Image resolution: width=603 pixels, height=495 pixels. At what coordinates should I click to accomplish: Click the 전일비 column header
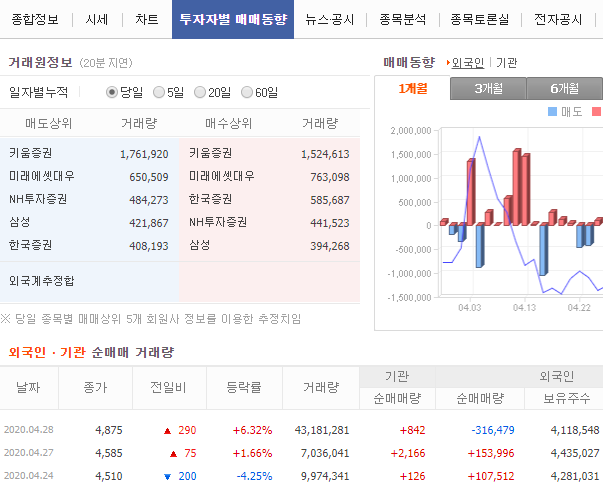click(168, 388)
